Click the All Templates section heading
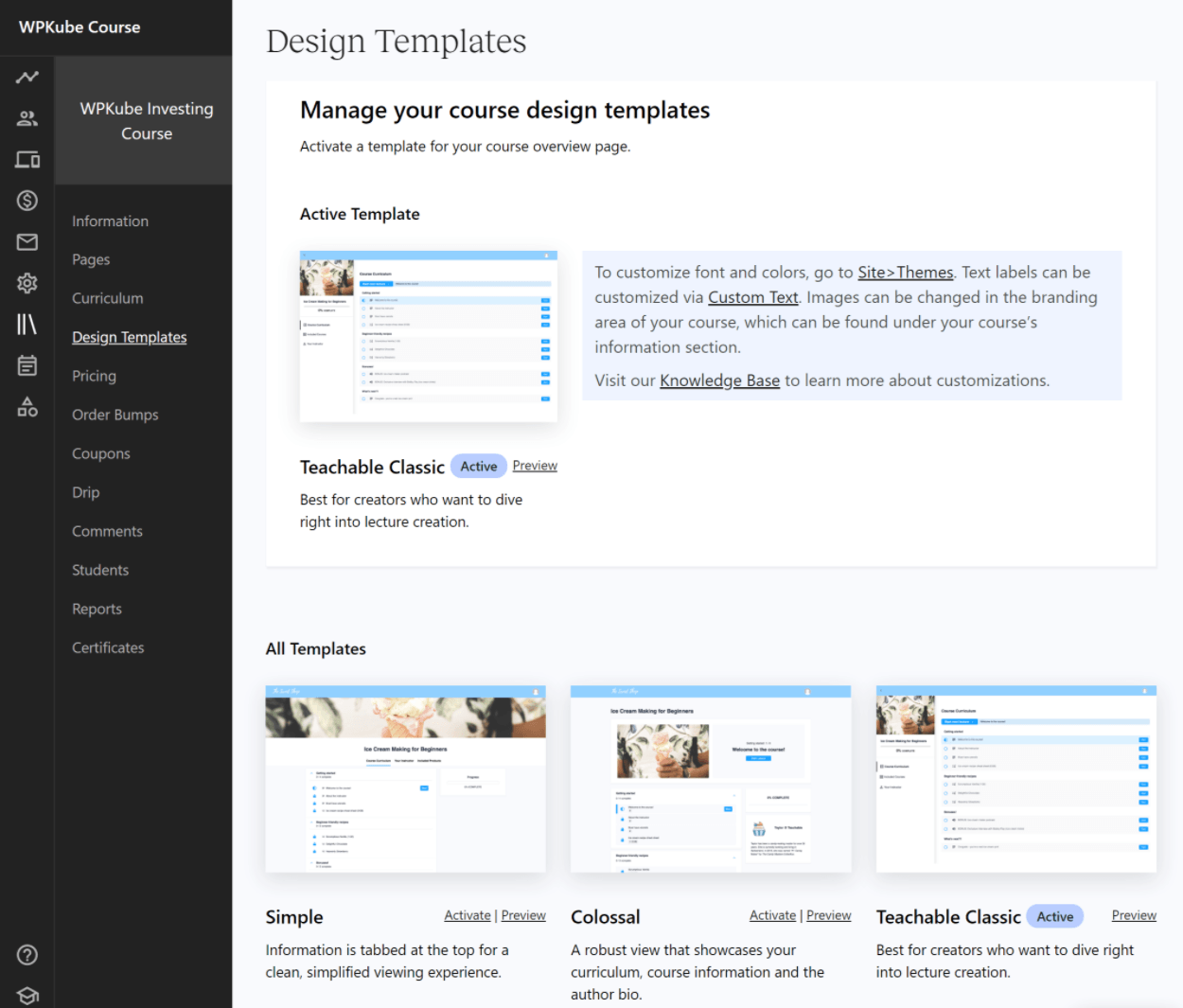 click(315, 649)
